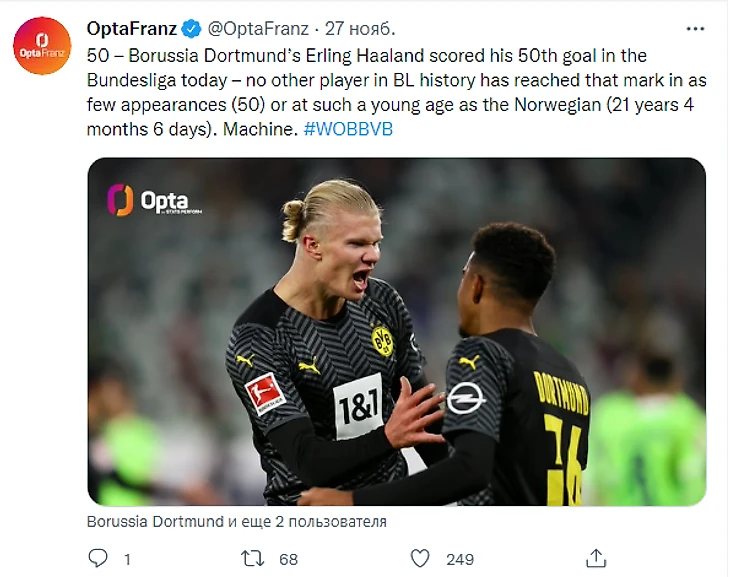Click the reply count 1
This screenshot has height=577, width=730.
pyautogui.click(x=127, y=559)
